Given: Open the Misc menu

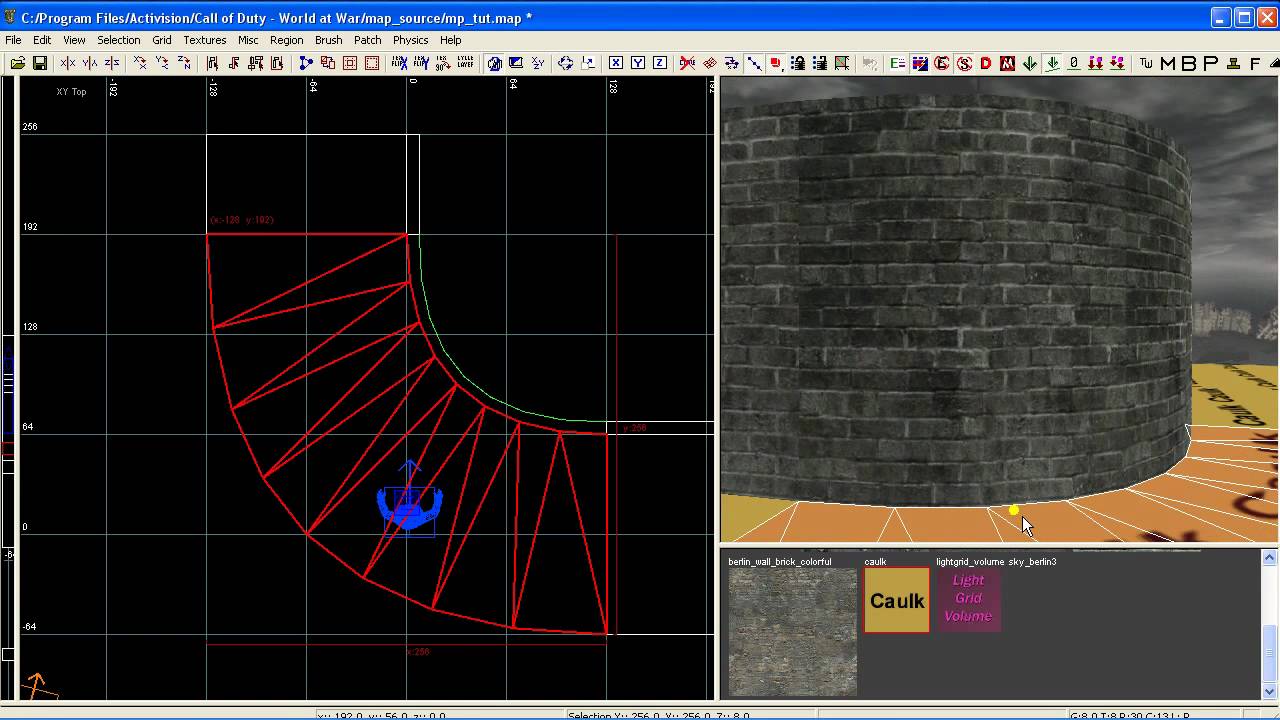Looking at the screenshot, I should (248, 40).
